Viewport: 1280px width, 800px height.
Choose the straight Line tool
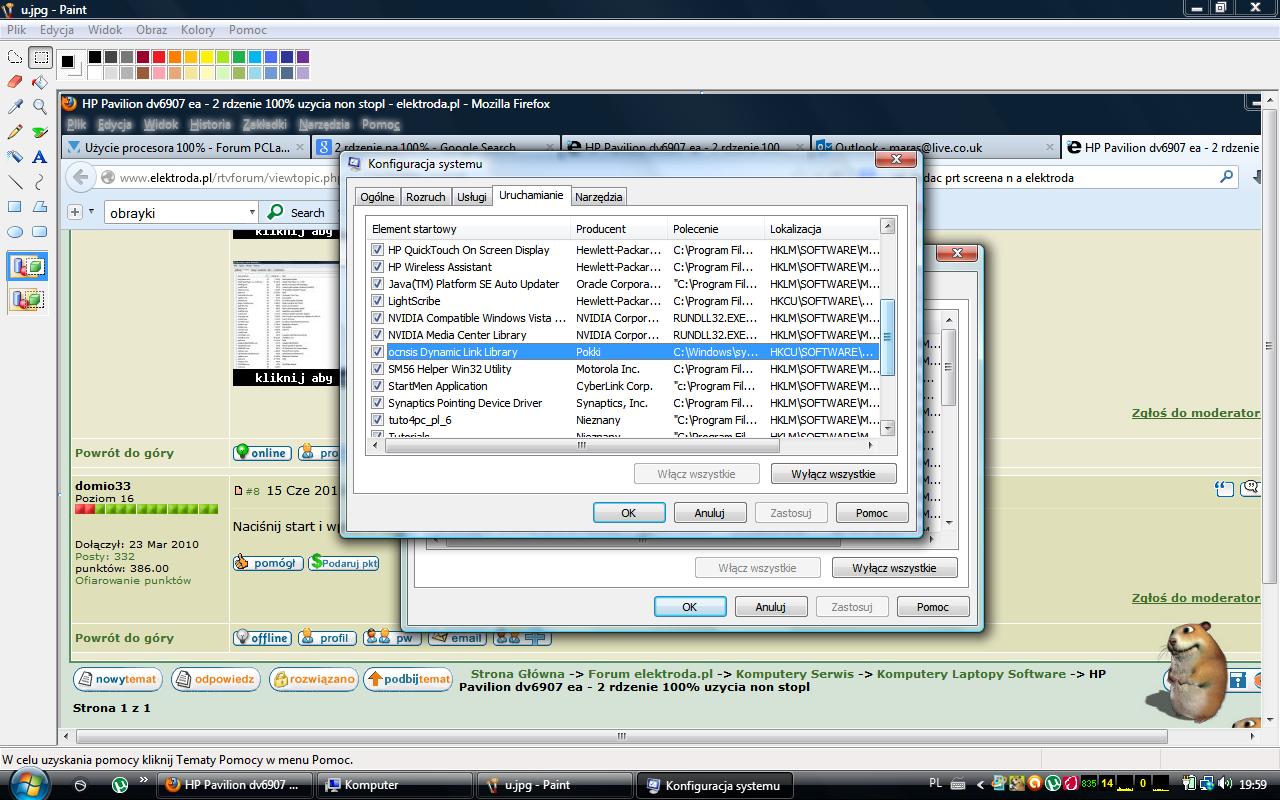pos(15,182)
